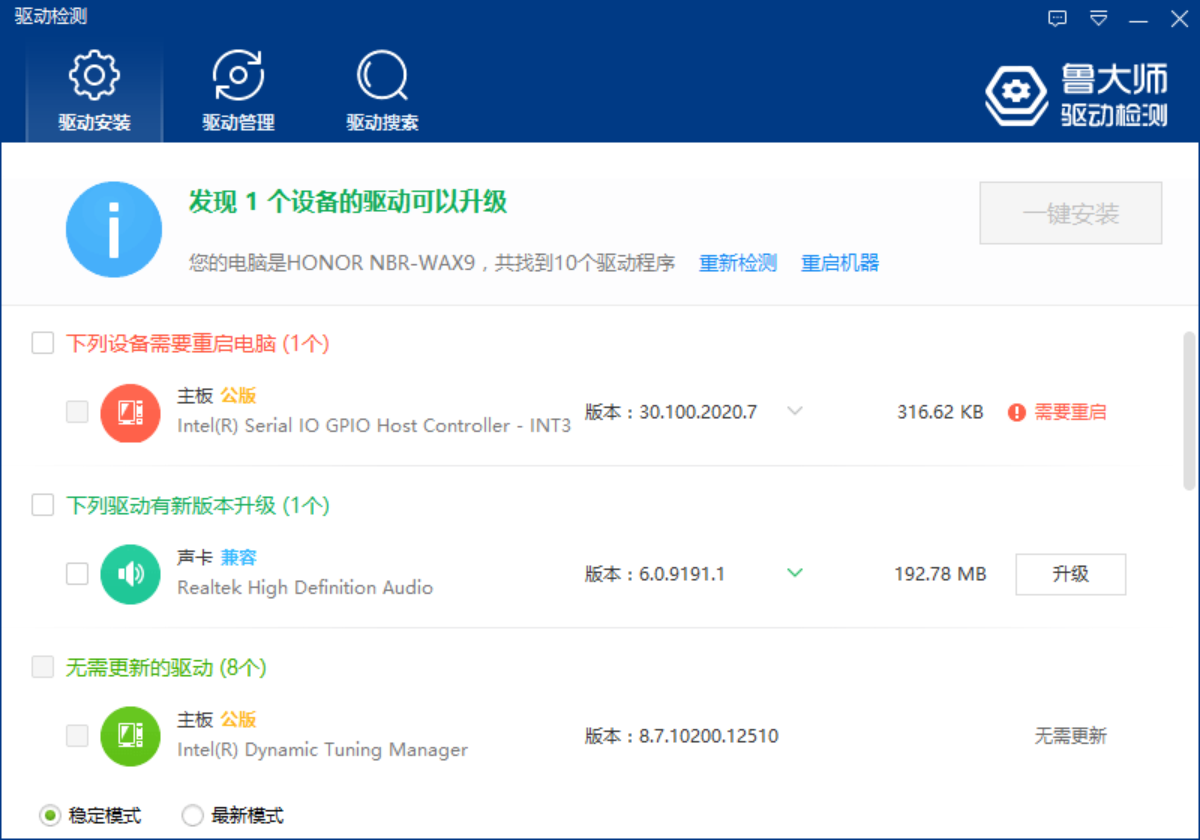Click the 192.78 MB size text
Image resolution: width=1200 pixels, height=840 pixels.
pos(940,574)
